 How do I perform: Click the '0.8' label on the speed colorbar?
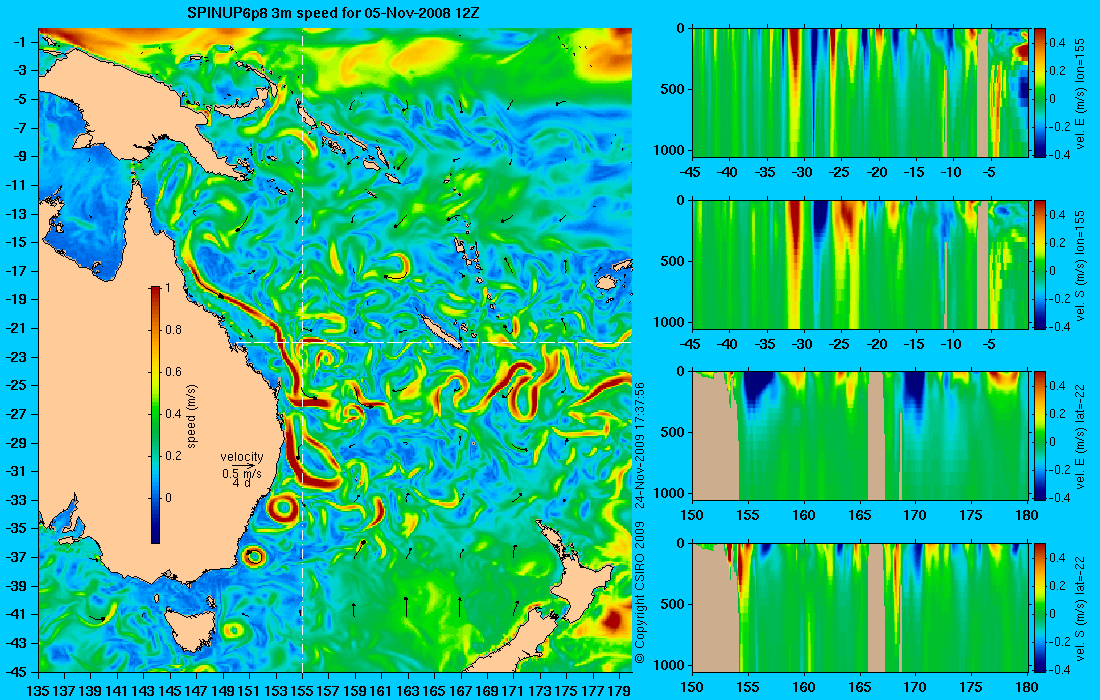click(x=173, y=330)
